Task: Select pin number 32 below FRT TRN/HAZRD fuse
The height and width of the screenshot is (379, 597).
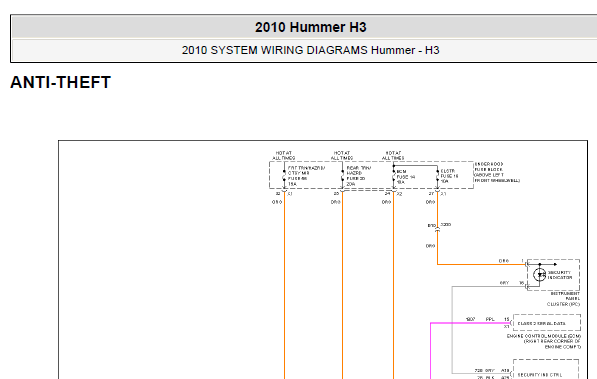Action: [278, 193]
